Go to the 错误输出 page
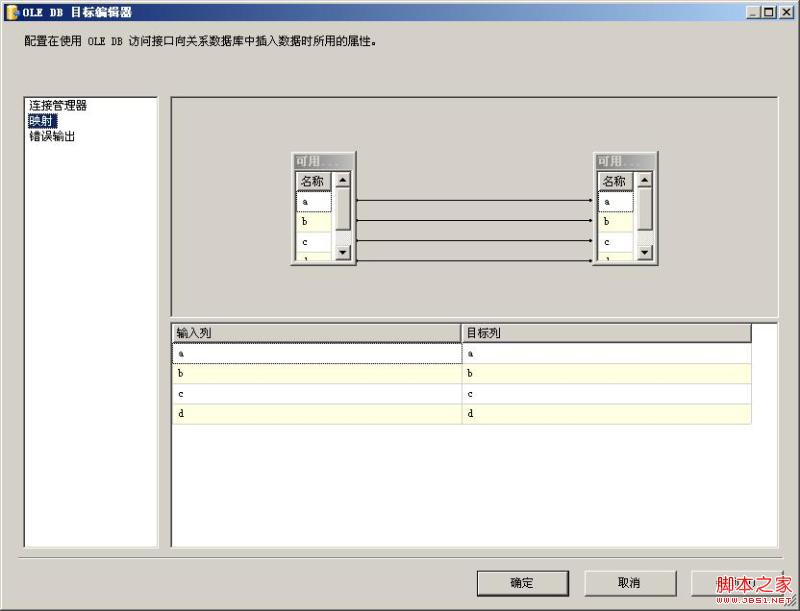The width and height of the screenshot is (800, 611). (52, 137)
